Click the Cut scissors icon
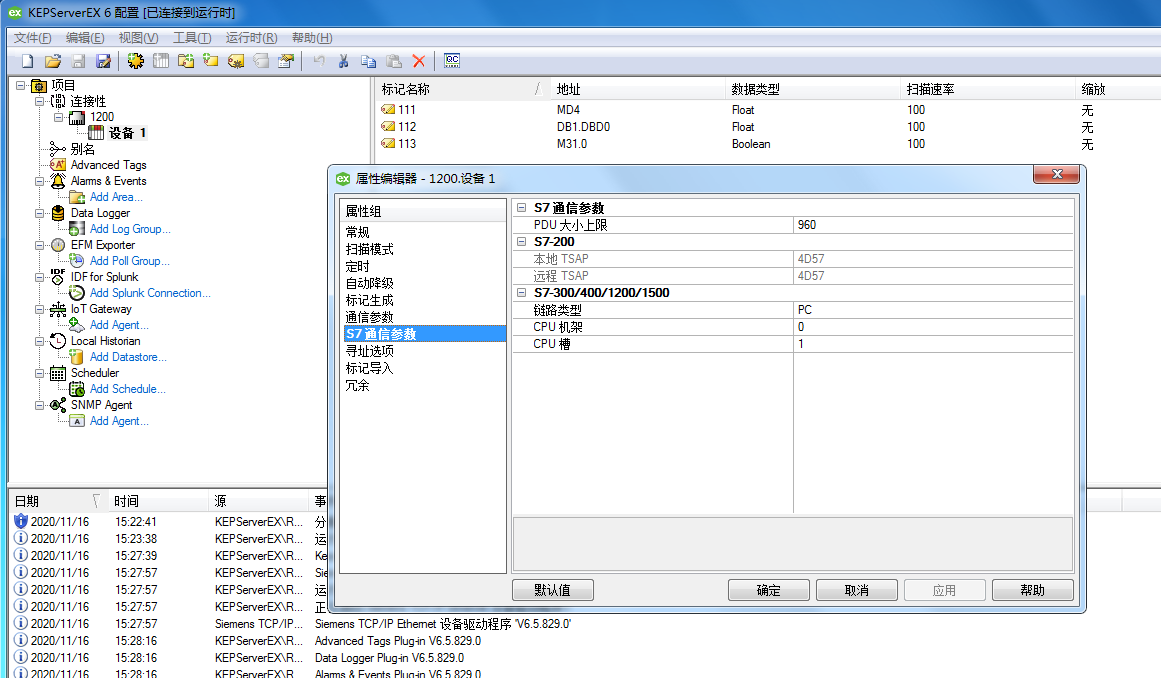Screen dimensions: 1161x678 343,61
